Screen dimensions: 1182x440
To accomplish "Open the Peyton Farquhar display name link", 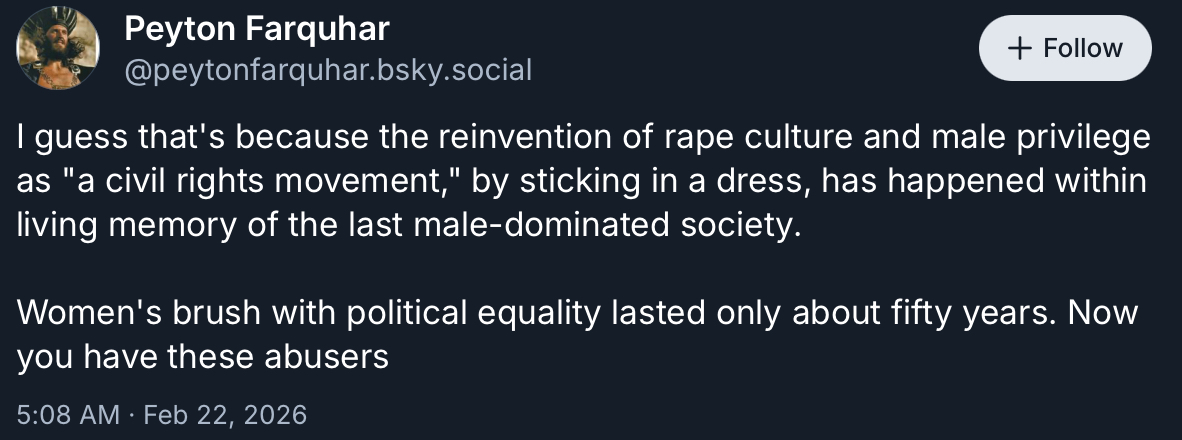I will point(256,30).
